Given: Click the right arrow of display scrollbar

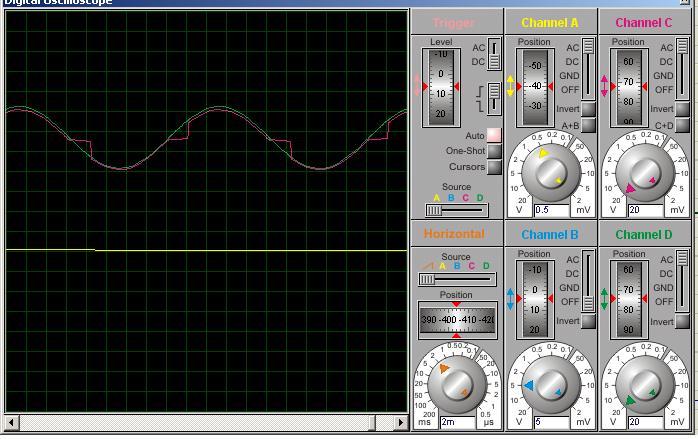Looking at the screenshot, I should click(x=401, y=422).
